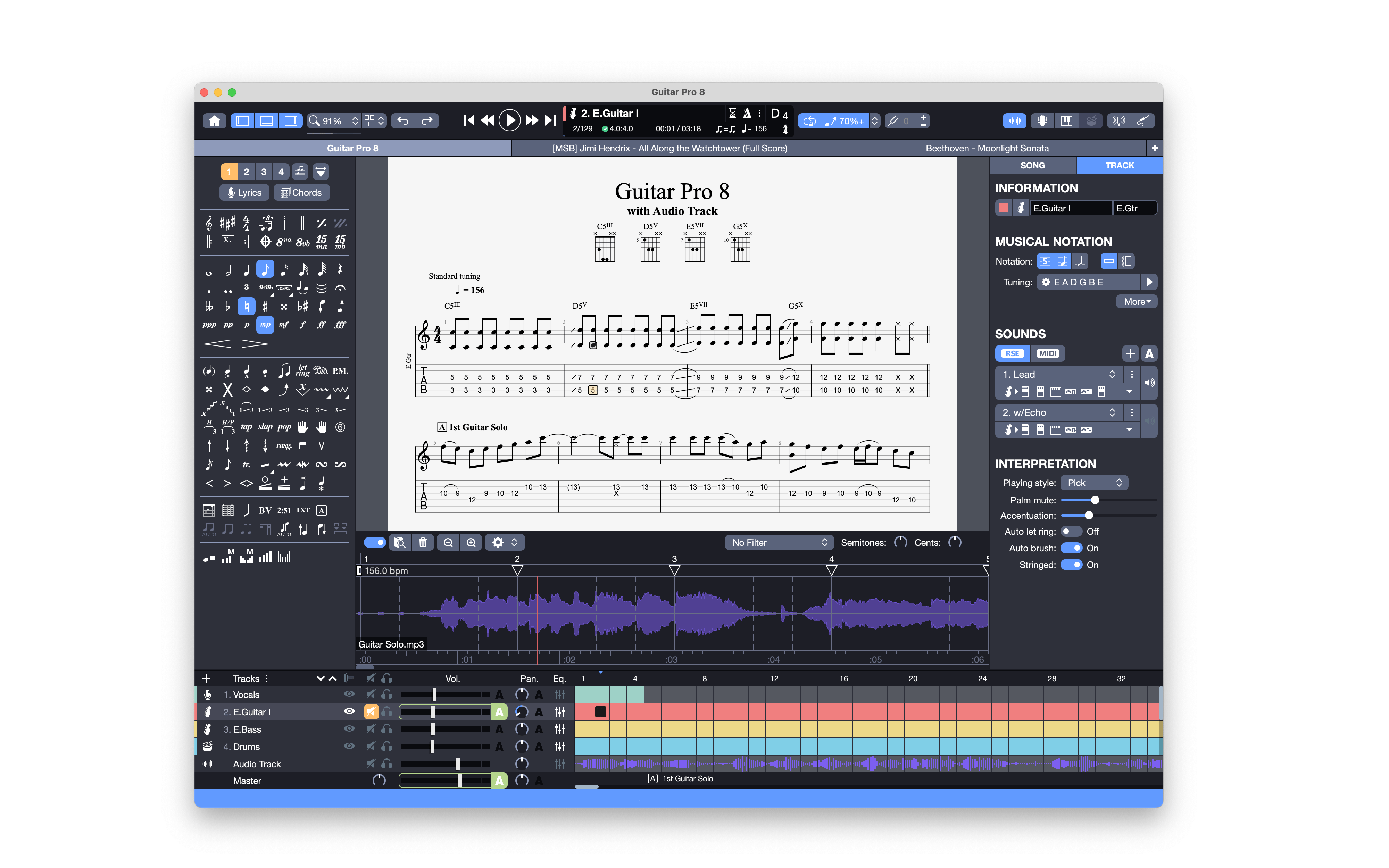
Task: Add crescendo hairpin
Action: click(217, 344)
